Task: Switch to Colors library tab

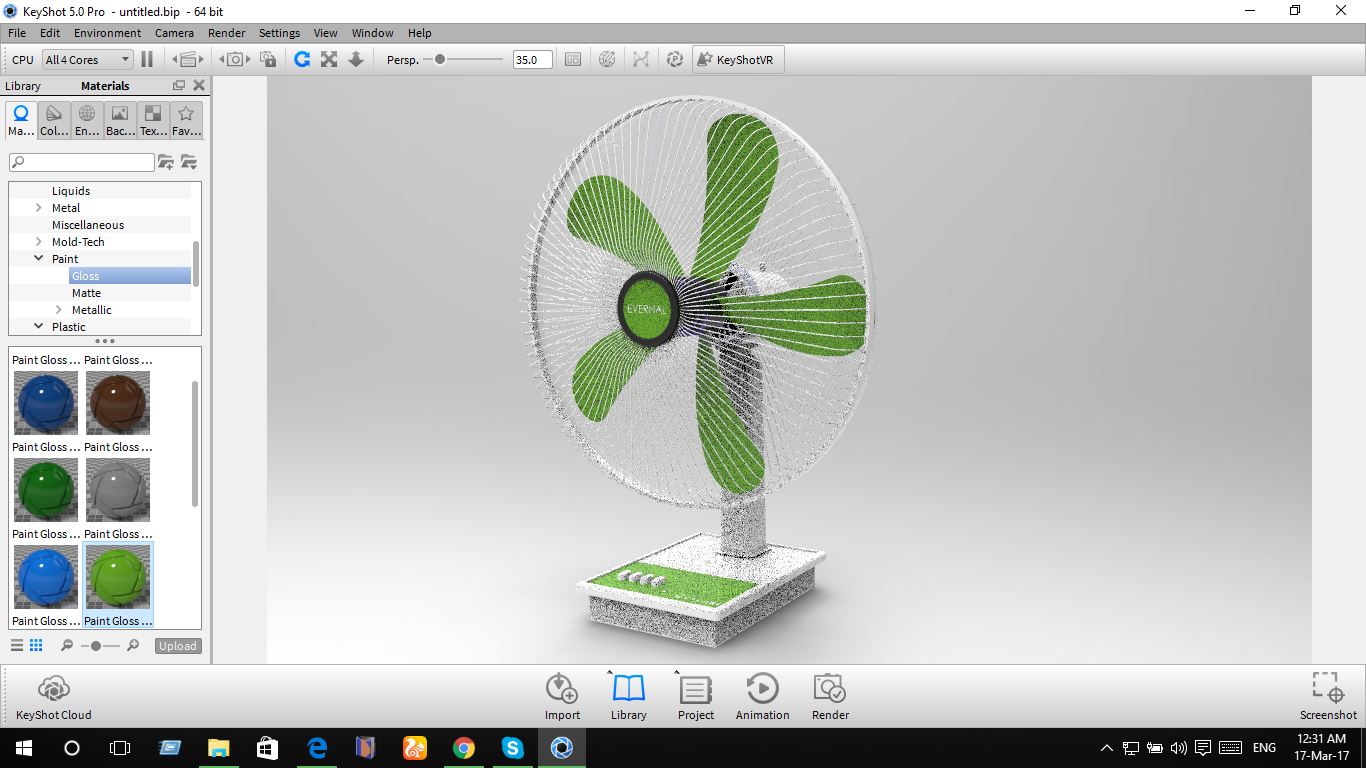Action: tap(54, 120)
